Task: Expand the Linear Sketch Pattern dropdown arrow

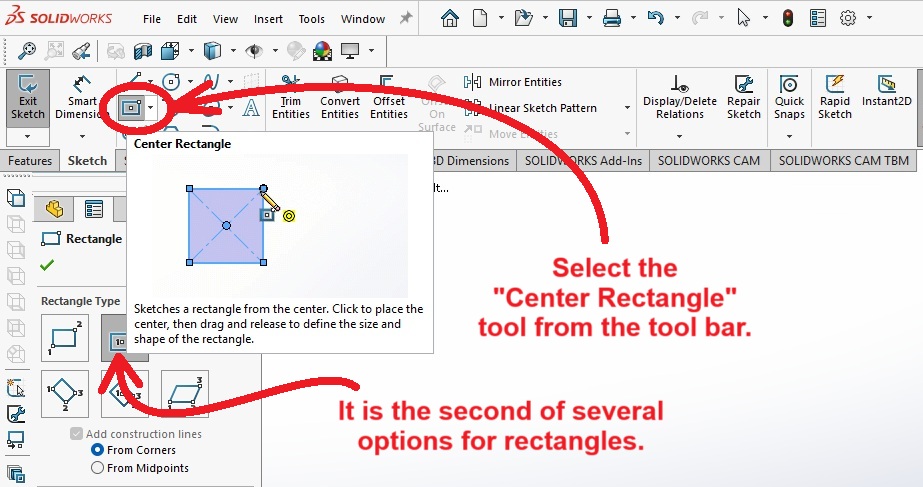Action: [627, 108]
